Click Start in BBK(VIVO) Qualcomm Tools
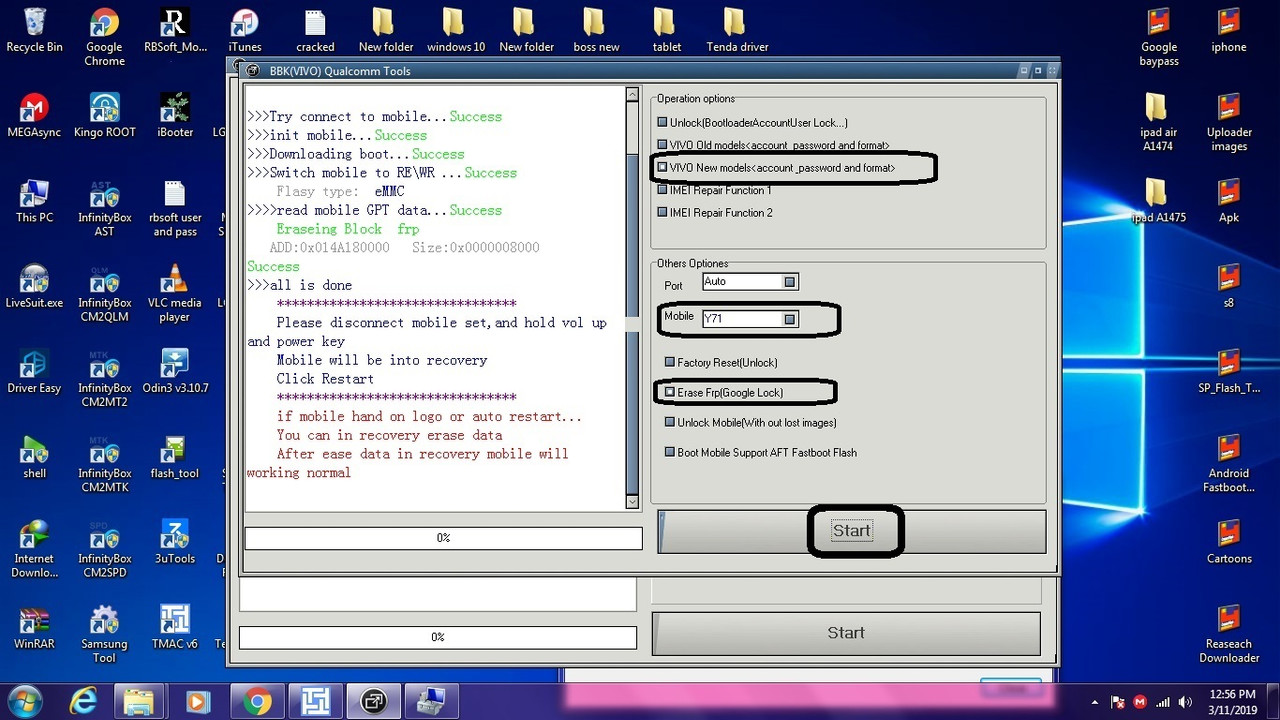Image resolution: width=1280 pixels, height=720 pixels. [851, 531]
